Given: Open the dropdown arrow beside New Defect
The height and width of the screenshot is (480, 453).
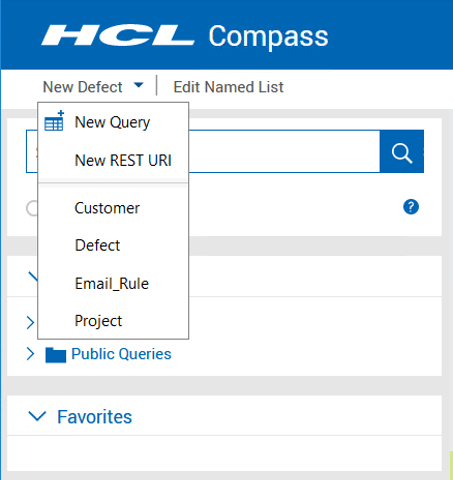Looking at the screenshot, I should coord(139,85).
